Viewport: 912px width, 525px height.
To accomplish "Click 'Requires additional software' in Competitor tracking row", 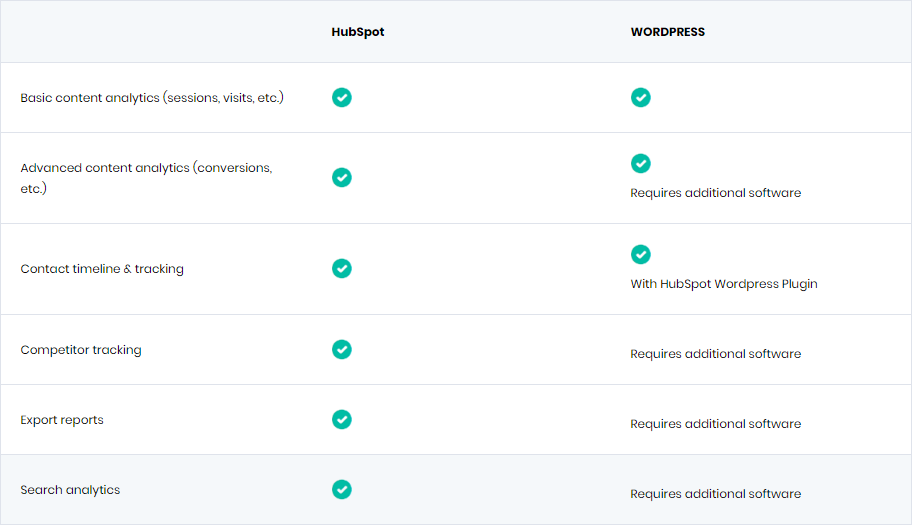I will click(715, 353).
